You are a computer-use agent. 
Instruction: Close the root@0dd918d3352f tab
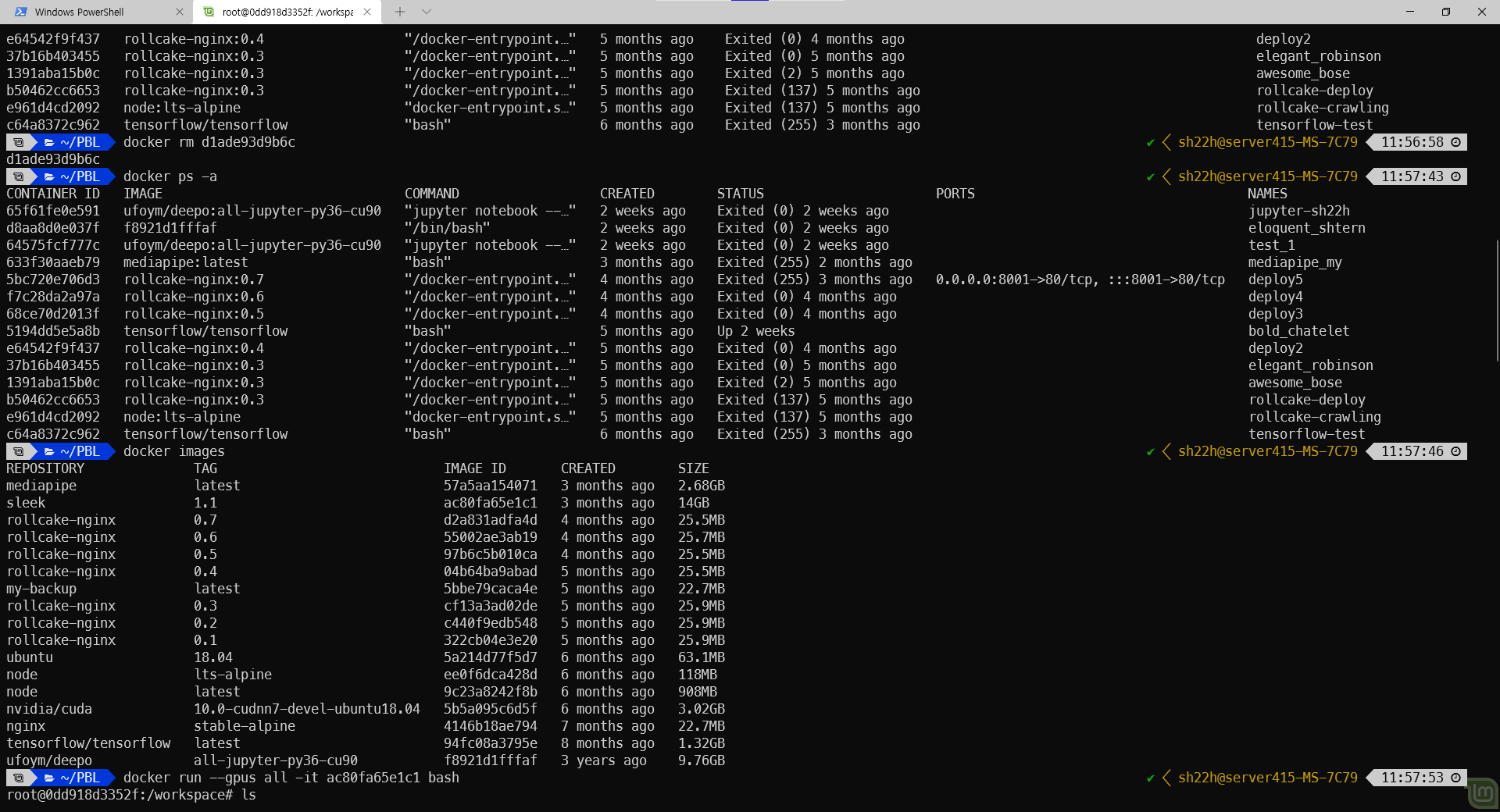click(x=367, y=12)
